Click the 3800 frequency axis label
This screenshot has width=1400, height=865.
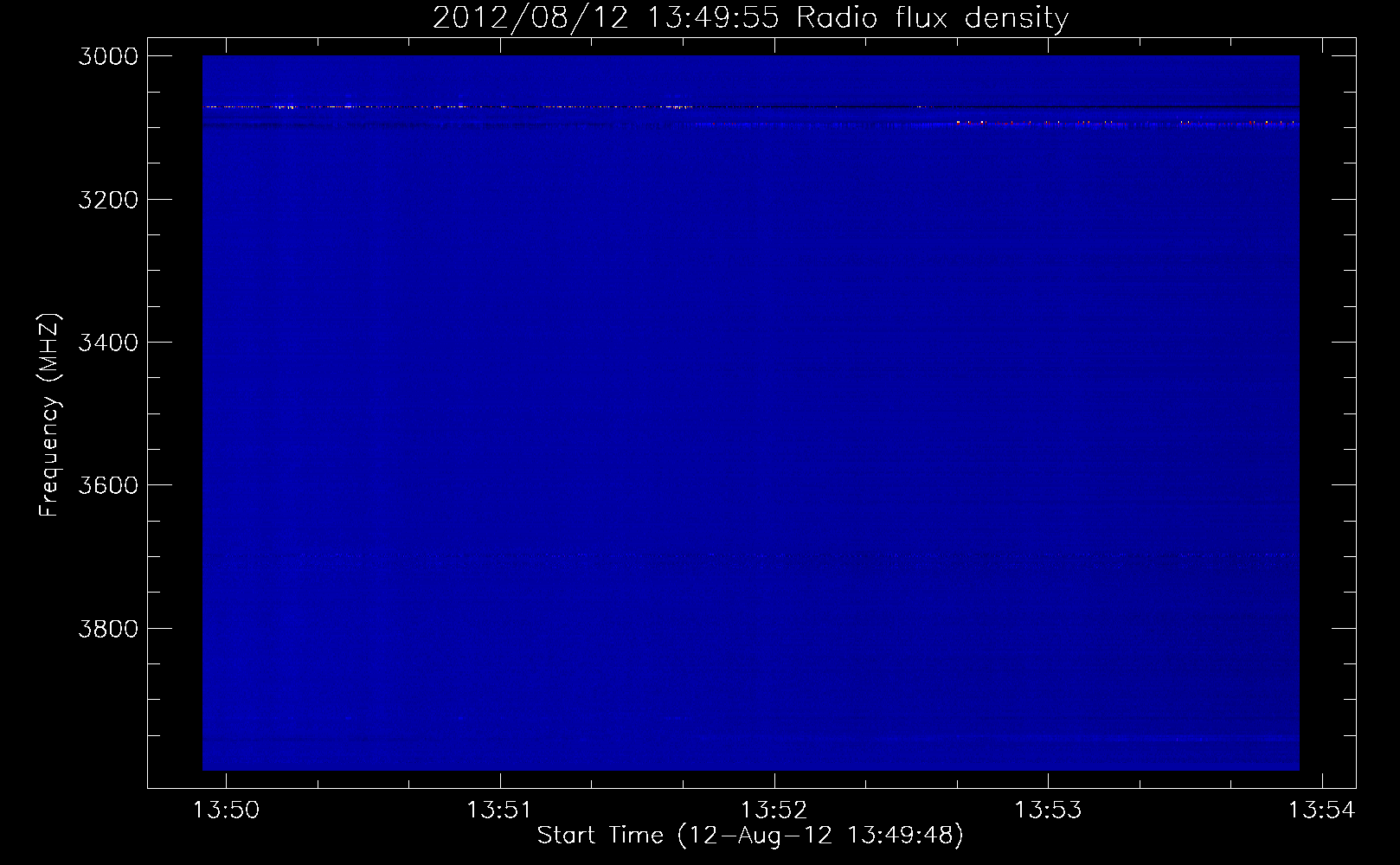(108, 628)
